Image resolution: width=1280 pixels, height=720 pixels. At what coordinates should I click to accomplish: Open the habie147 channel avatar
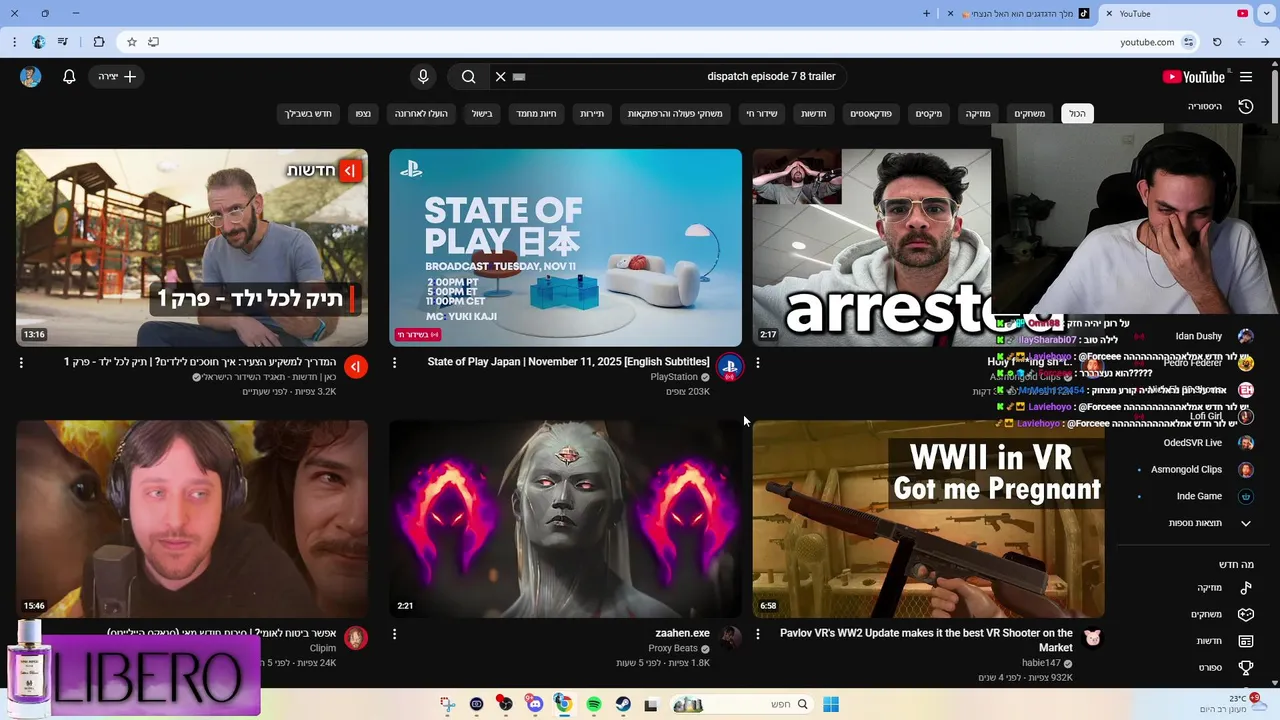pyautogui.click(x=1092, y=638)
